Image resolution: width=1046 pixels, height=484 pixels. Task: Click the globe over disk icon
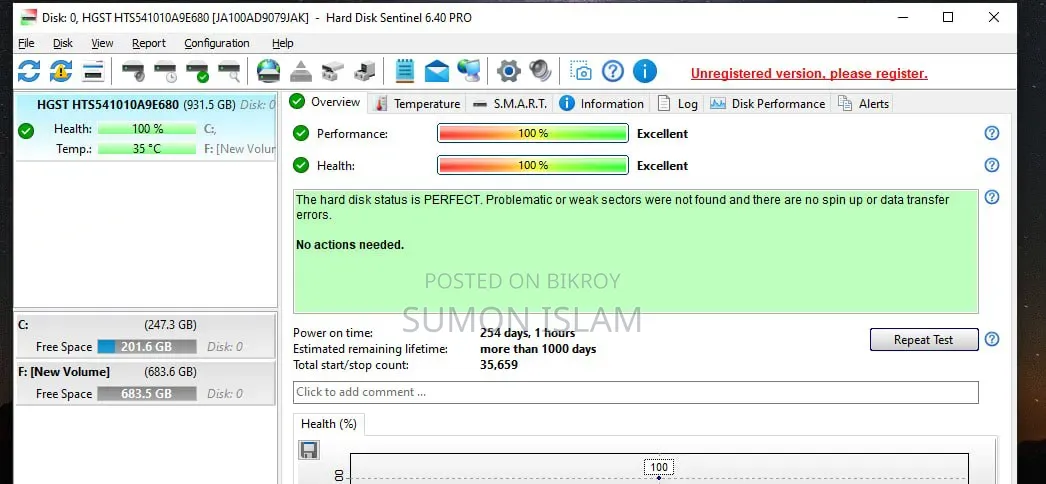pos(268,71)
